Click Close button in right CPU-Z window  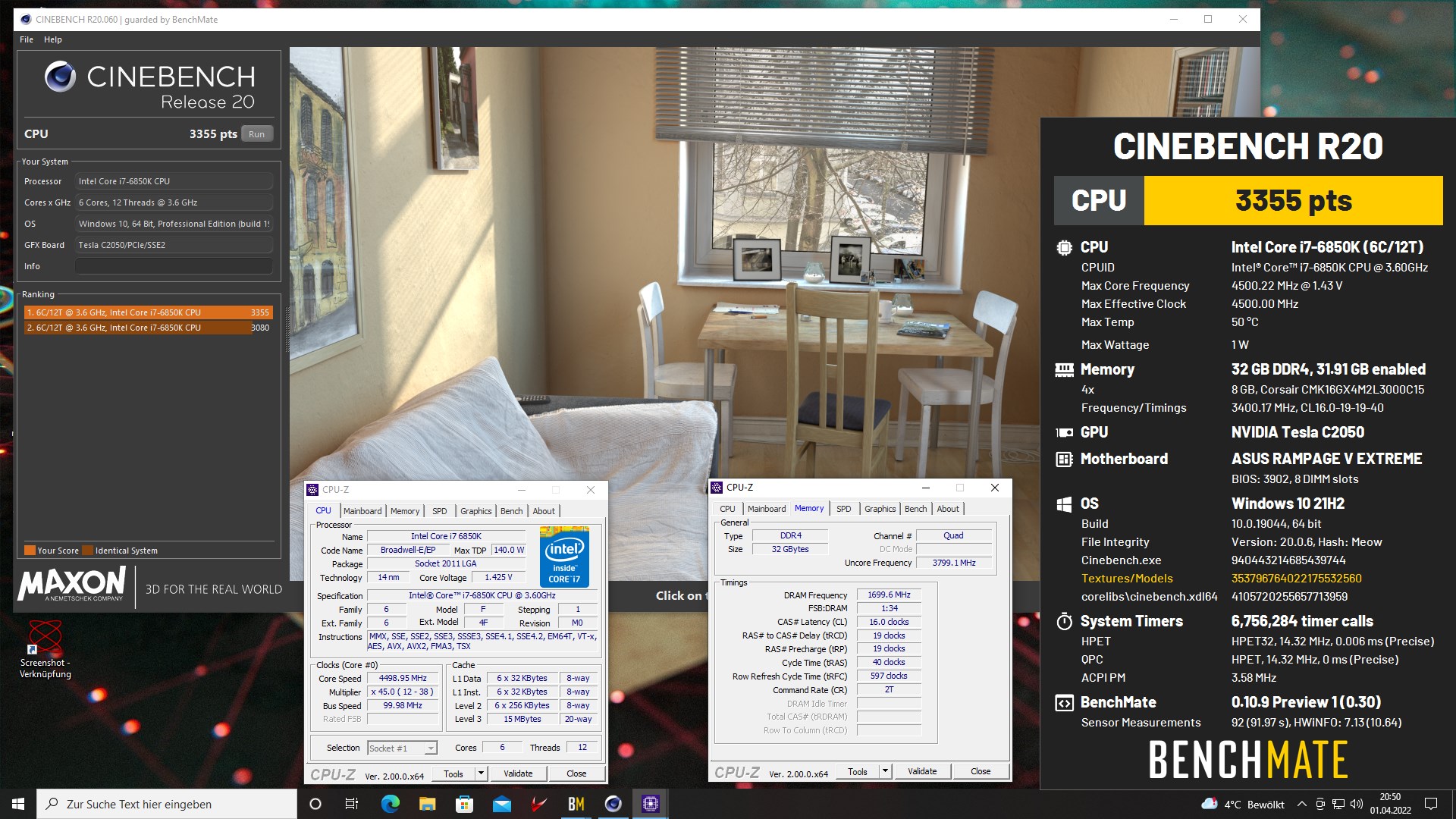pos(981,771)
